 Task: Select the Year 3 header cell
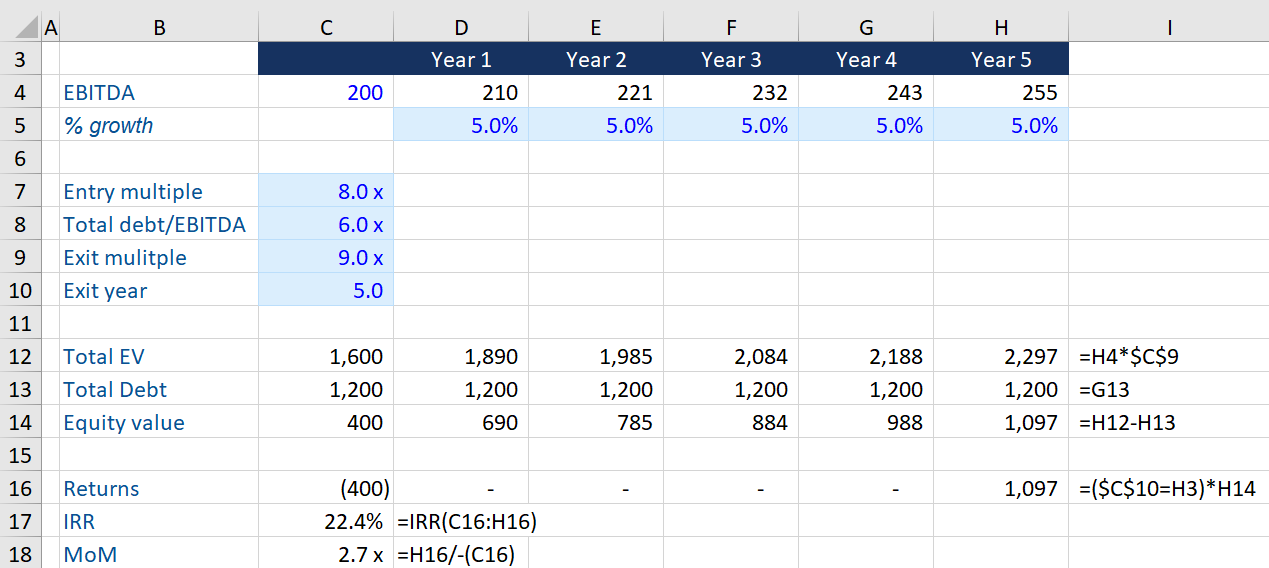point(730,60)
